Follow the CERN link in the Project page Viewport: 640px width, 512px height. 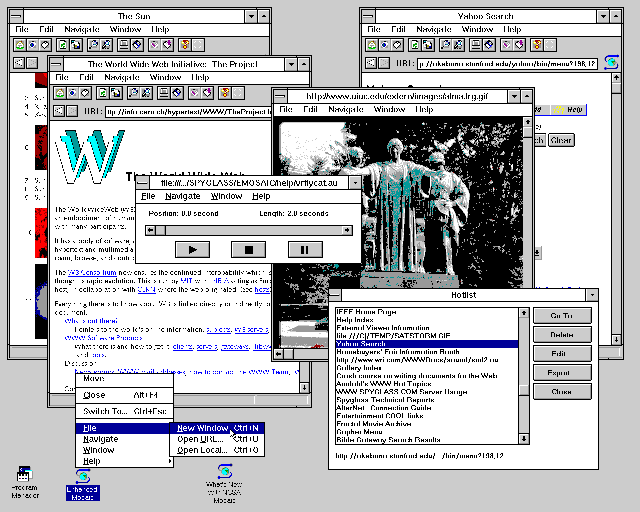(146, 289)
